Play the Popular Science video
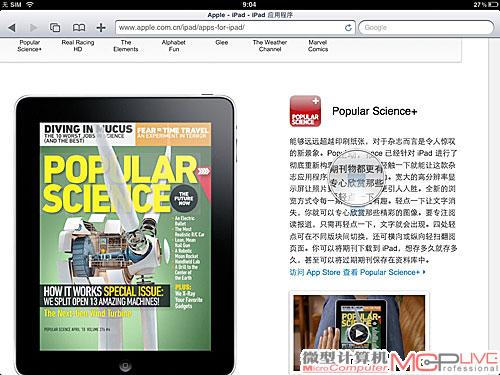 [x=358, y=333]
